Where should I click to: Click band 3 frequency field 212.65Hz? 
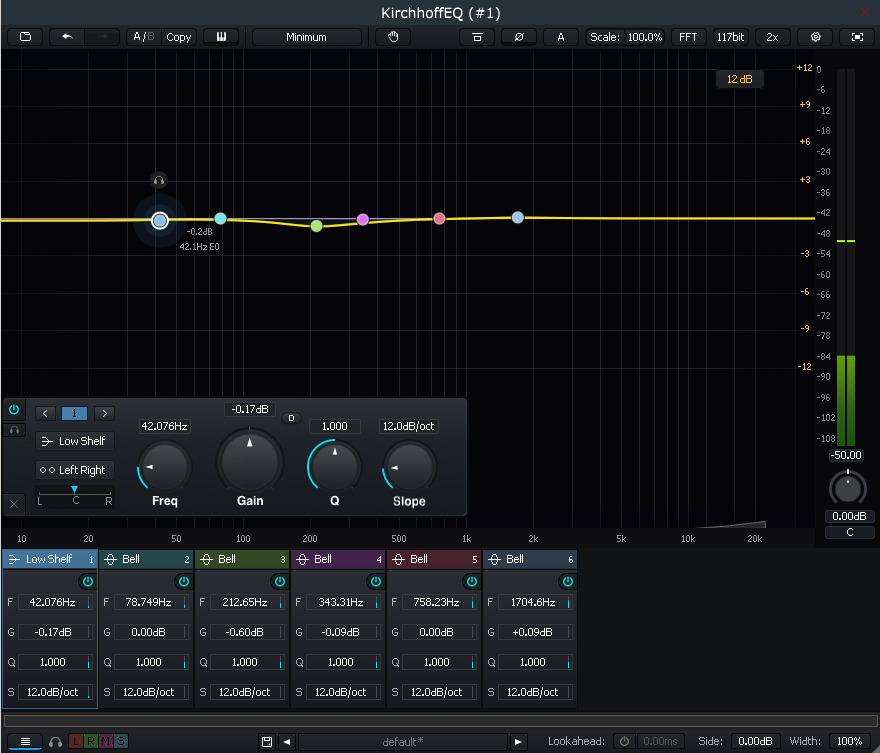[x=244, y=602]
